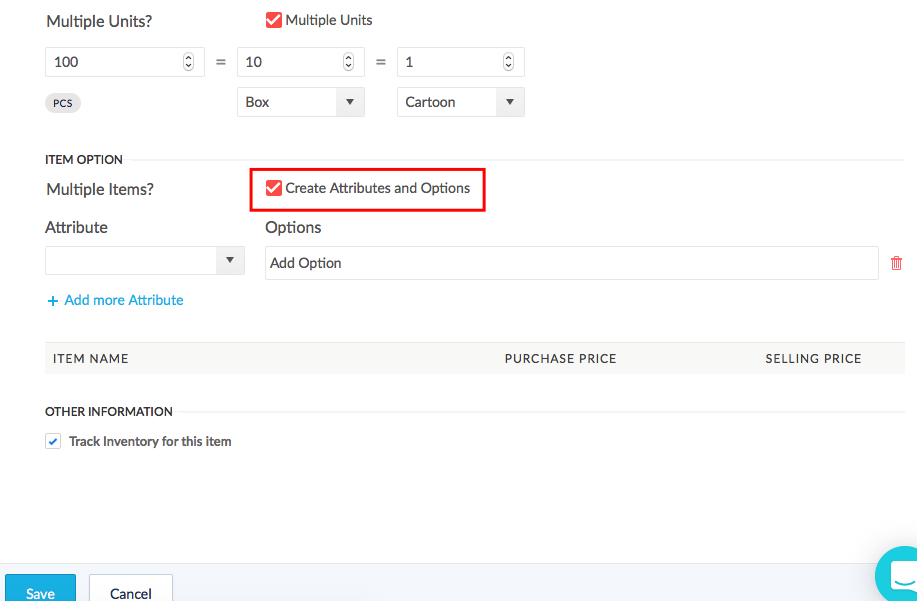Click the Options label

[x=293, y=227]
